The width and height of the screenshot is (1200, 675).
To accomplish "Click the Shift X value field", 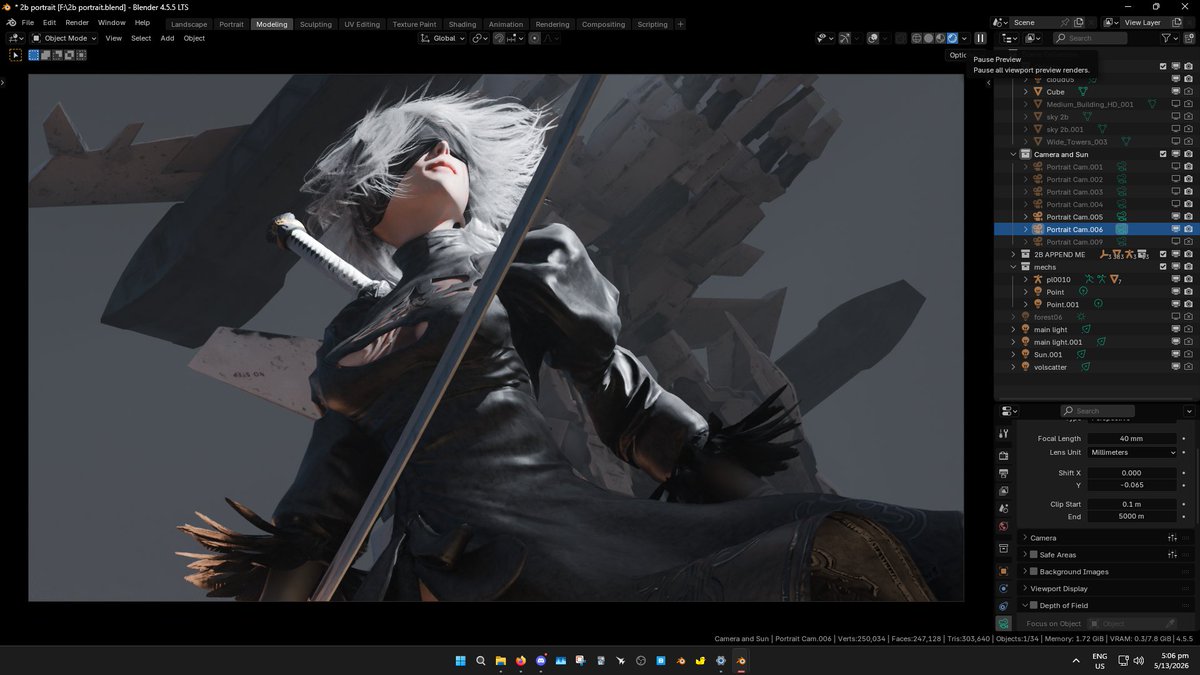I will pyautogui.click(x=1133, y=473).
